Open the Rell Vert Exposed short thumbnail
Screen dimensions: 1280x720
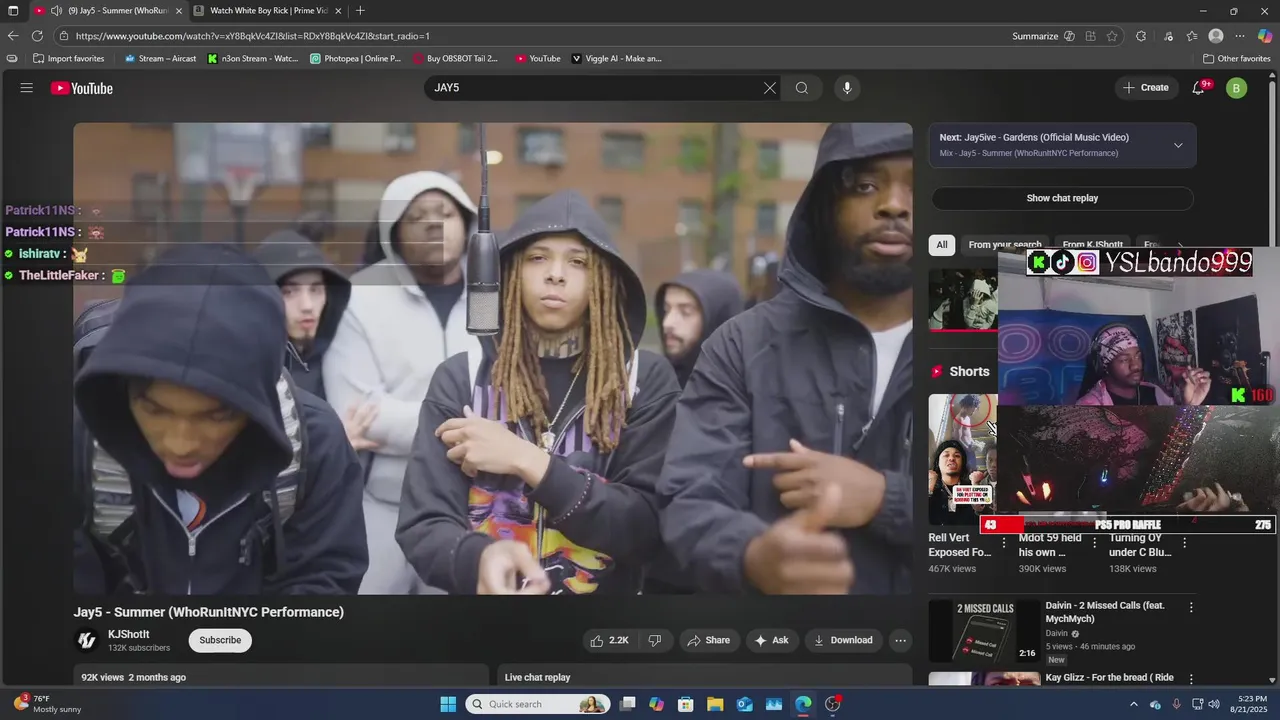[x=962, y=459]
